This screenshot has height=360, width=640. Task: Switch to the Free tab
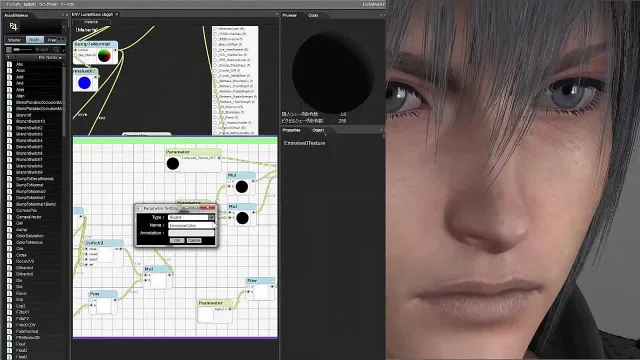[x=51, y=40]
